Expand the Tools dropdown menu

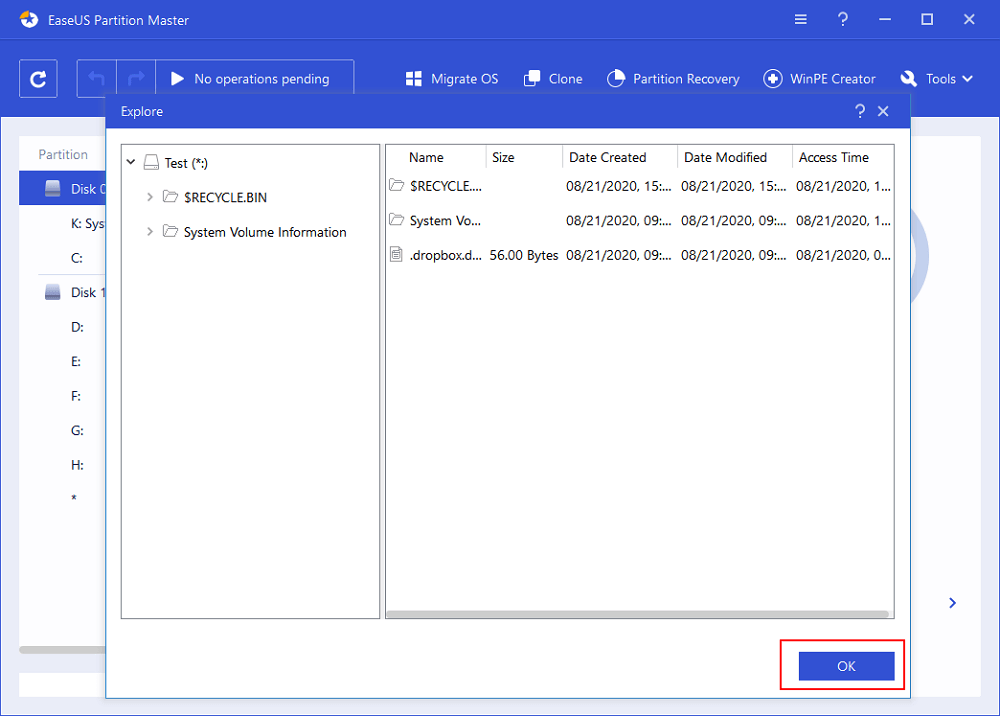tap(937, 79)
